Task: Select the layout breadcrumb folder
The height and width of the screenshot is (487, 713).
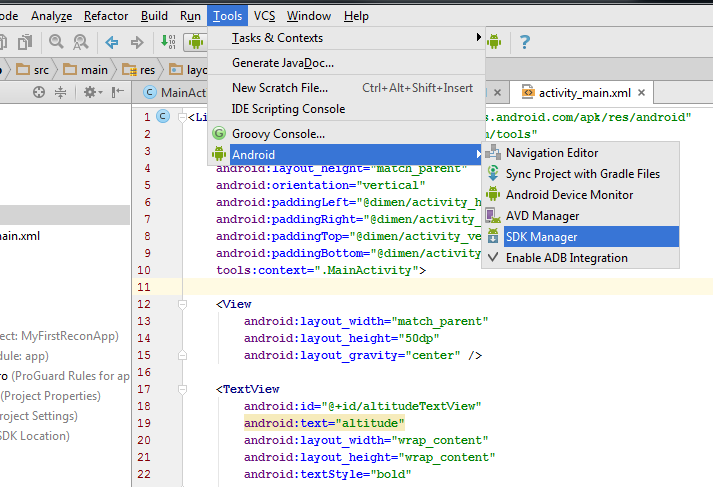Action: click(188, 70)
